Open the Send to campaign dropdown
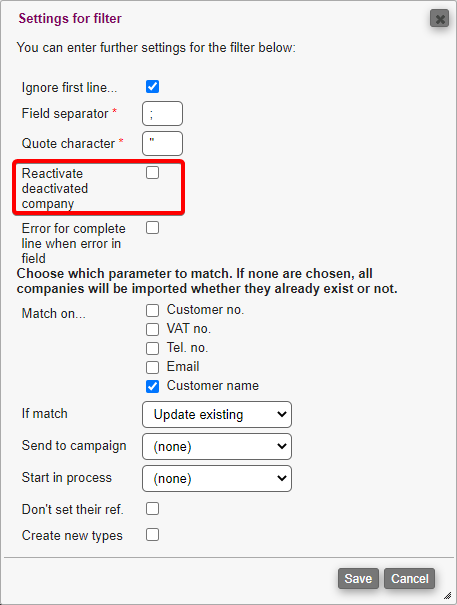Screen dimensions: 457x605 tap(217, 446)
